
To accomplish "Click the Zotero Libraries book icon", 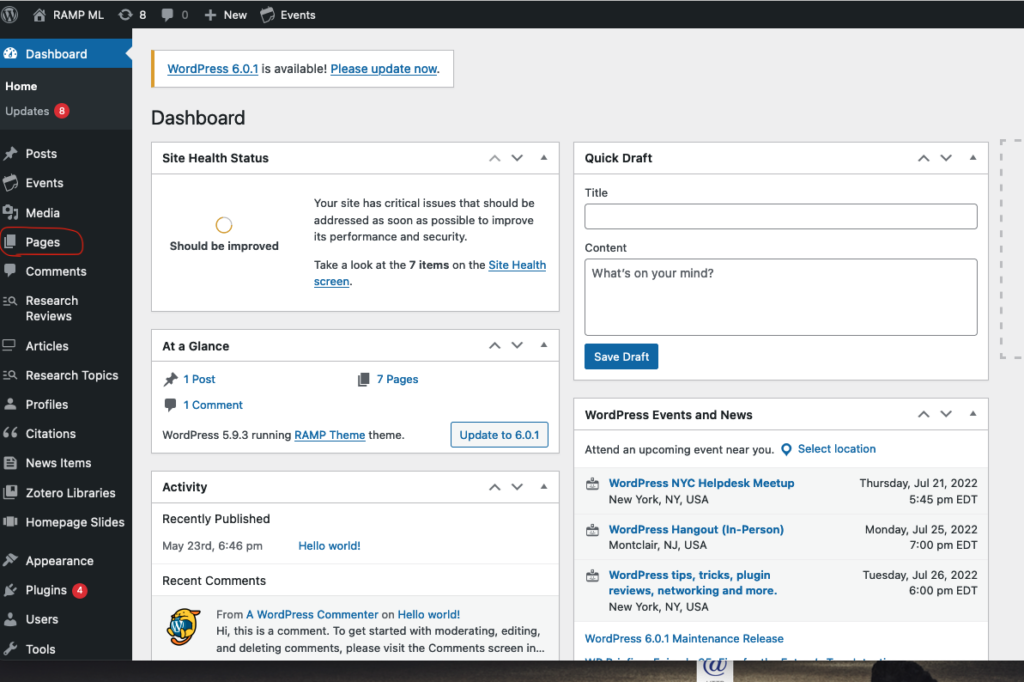I will (10, 492).
